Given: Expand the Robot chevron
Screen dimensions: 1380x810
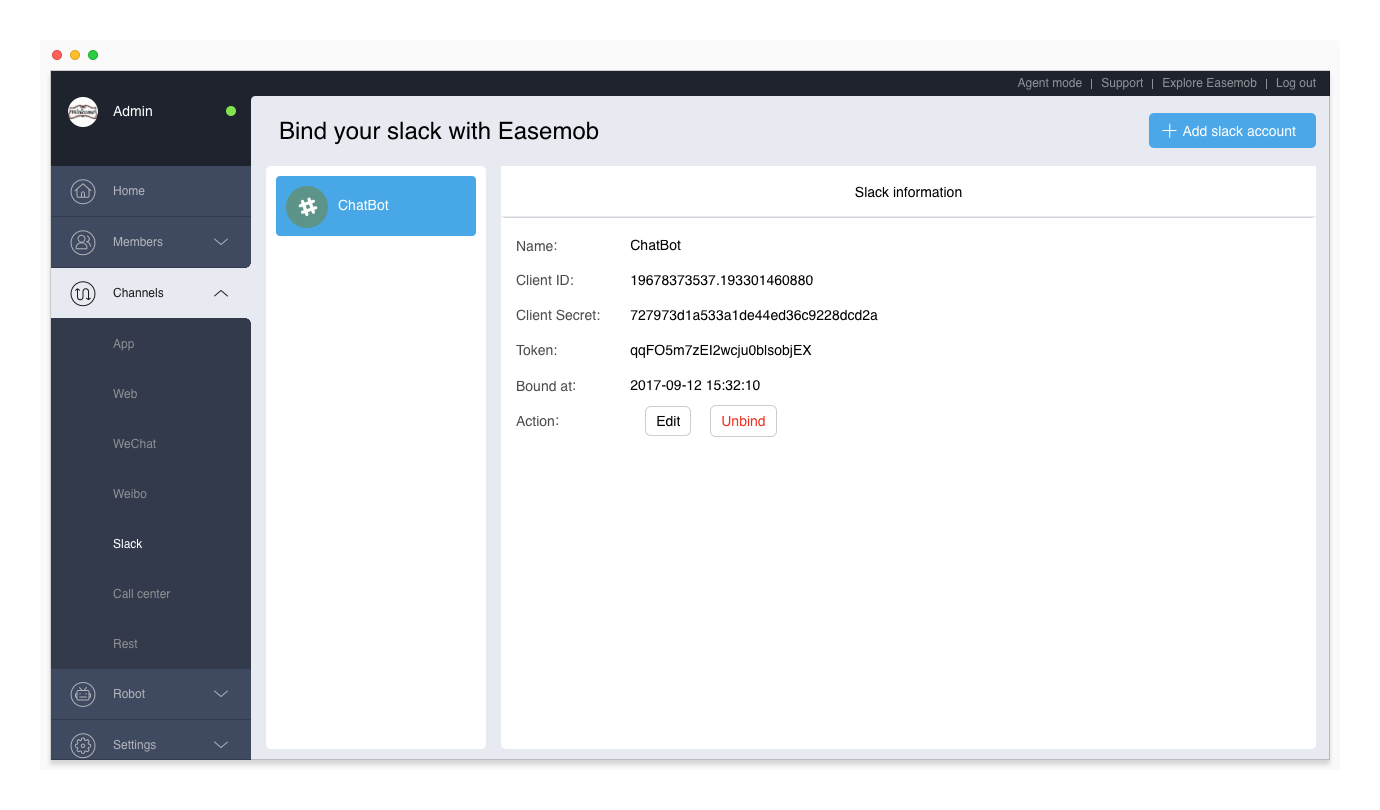Looking at the screenshot, I should click(x=222, y=694).
